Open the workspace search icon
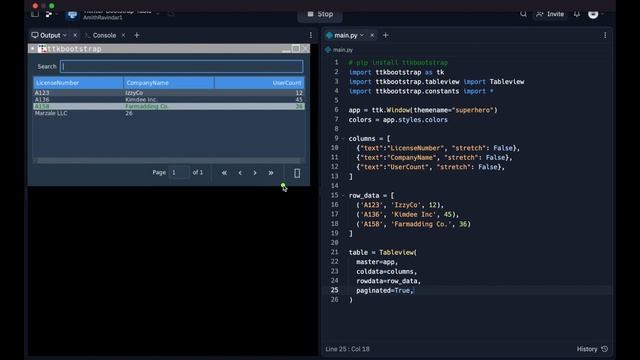 [523, 14]
